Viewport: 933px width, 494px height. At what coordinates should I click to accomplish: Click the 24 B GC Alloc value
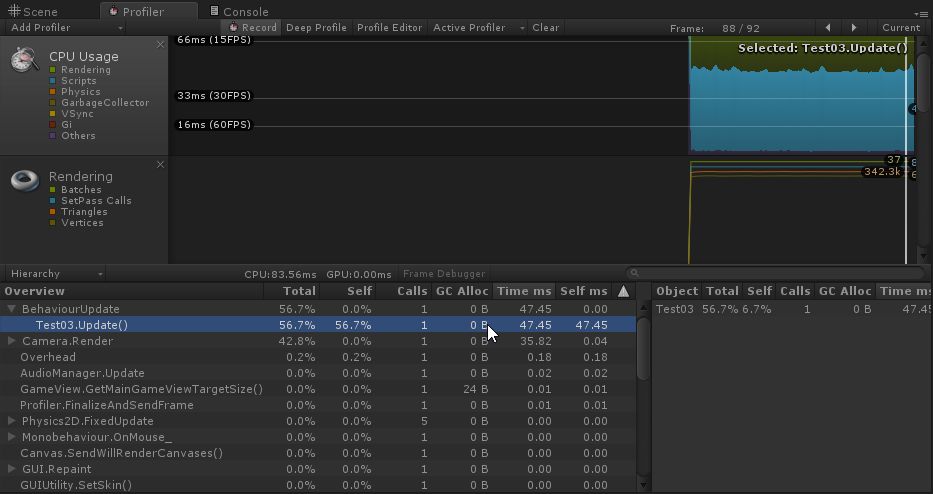476,389
